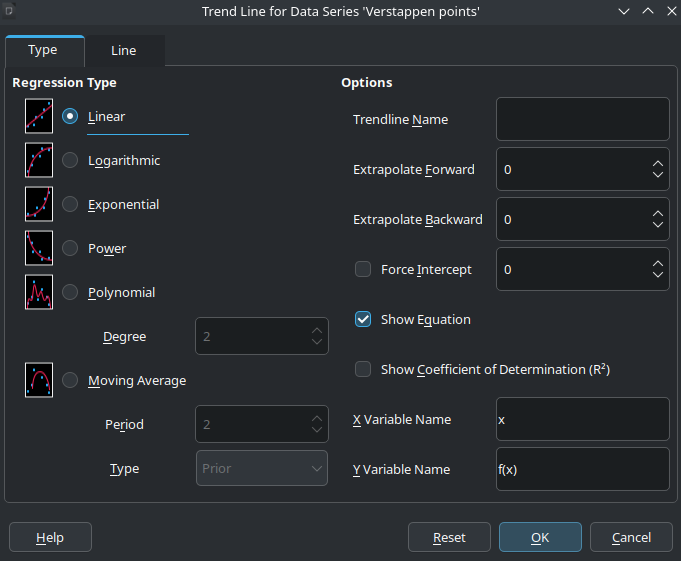Screen dimensions: 681x561
Task: Enable Show Coefficient of Determination checkbox
Action: (x=364, y=369)
